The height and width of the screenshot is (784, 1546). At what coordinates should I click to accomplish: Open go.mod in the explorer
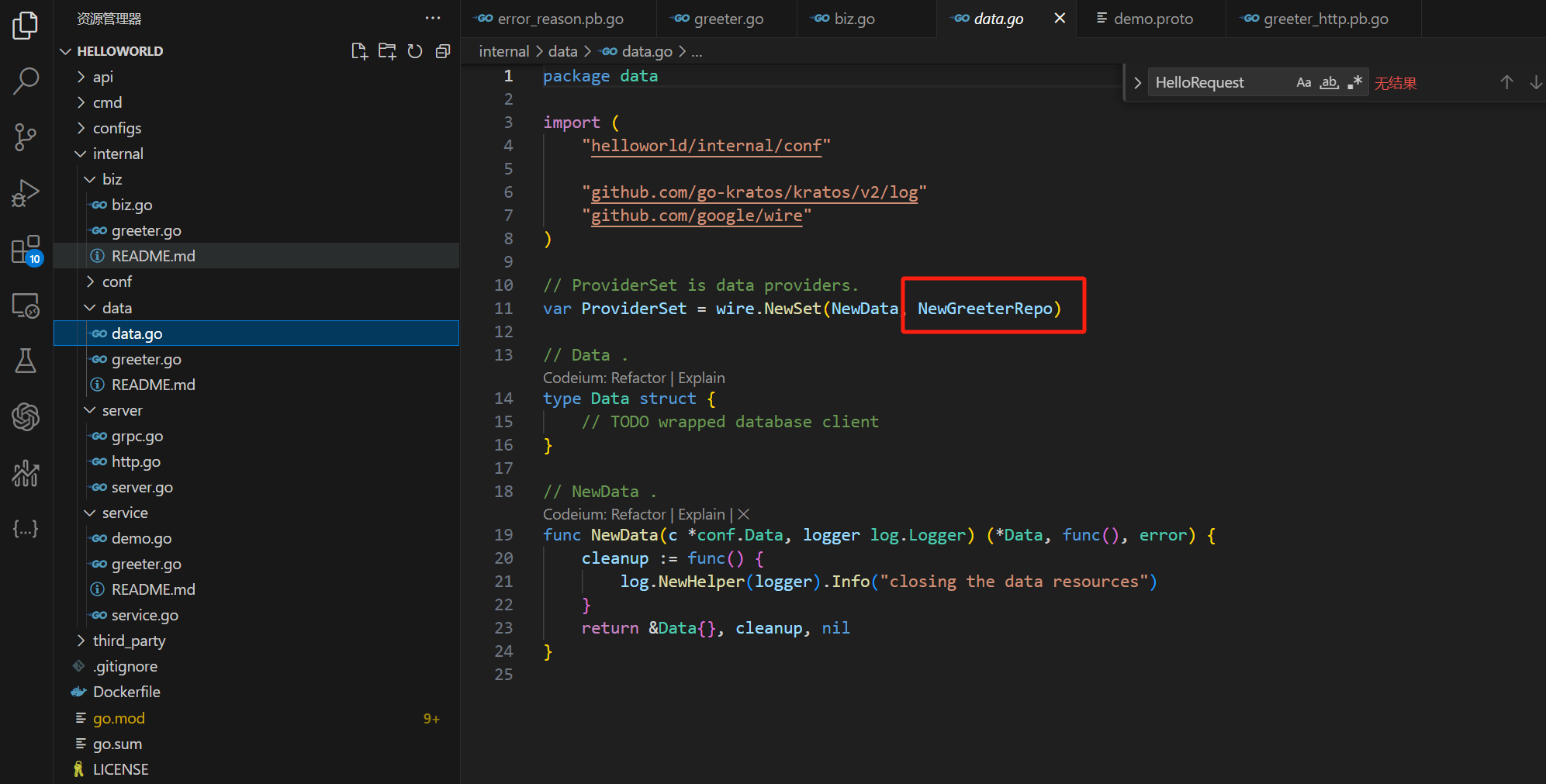tap(256, 718)
